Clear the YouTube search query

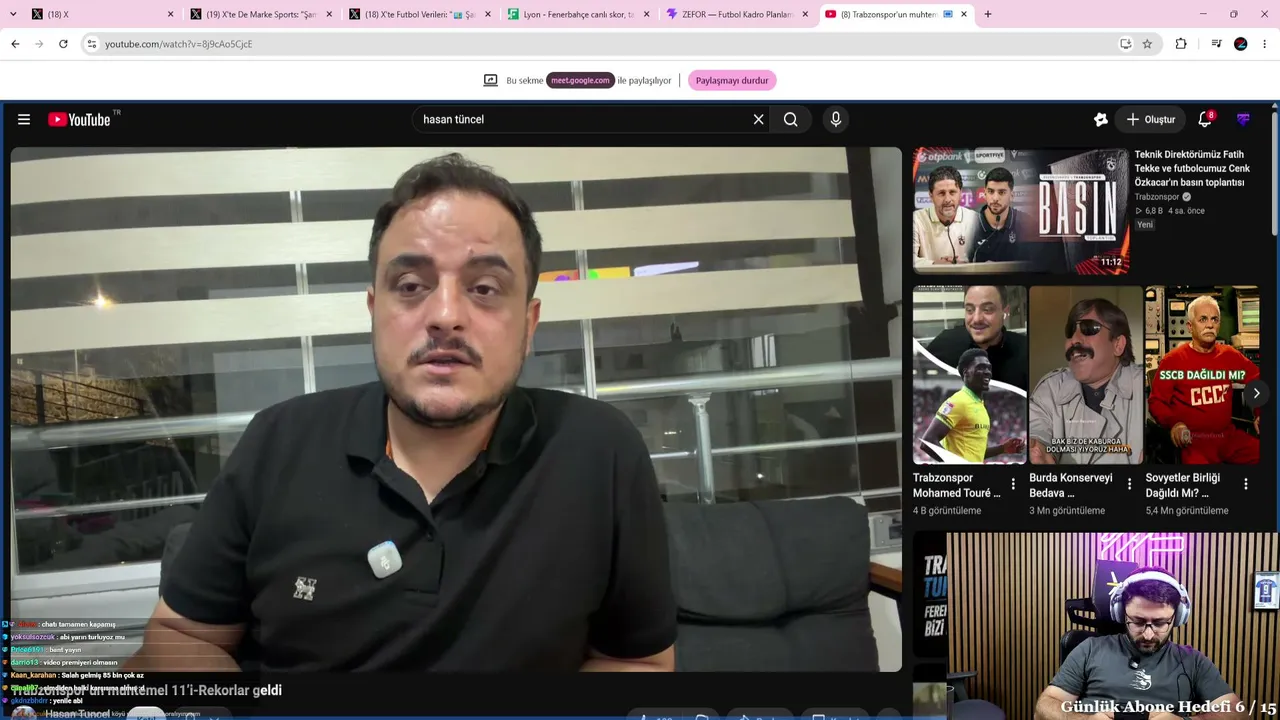tap(758, 119)
